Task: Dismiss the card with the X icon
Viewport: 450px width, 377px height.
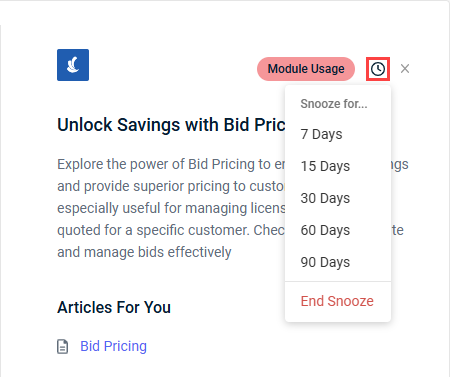Action: coord(405,69)
